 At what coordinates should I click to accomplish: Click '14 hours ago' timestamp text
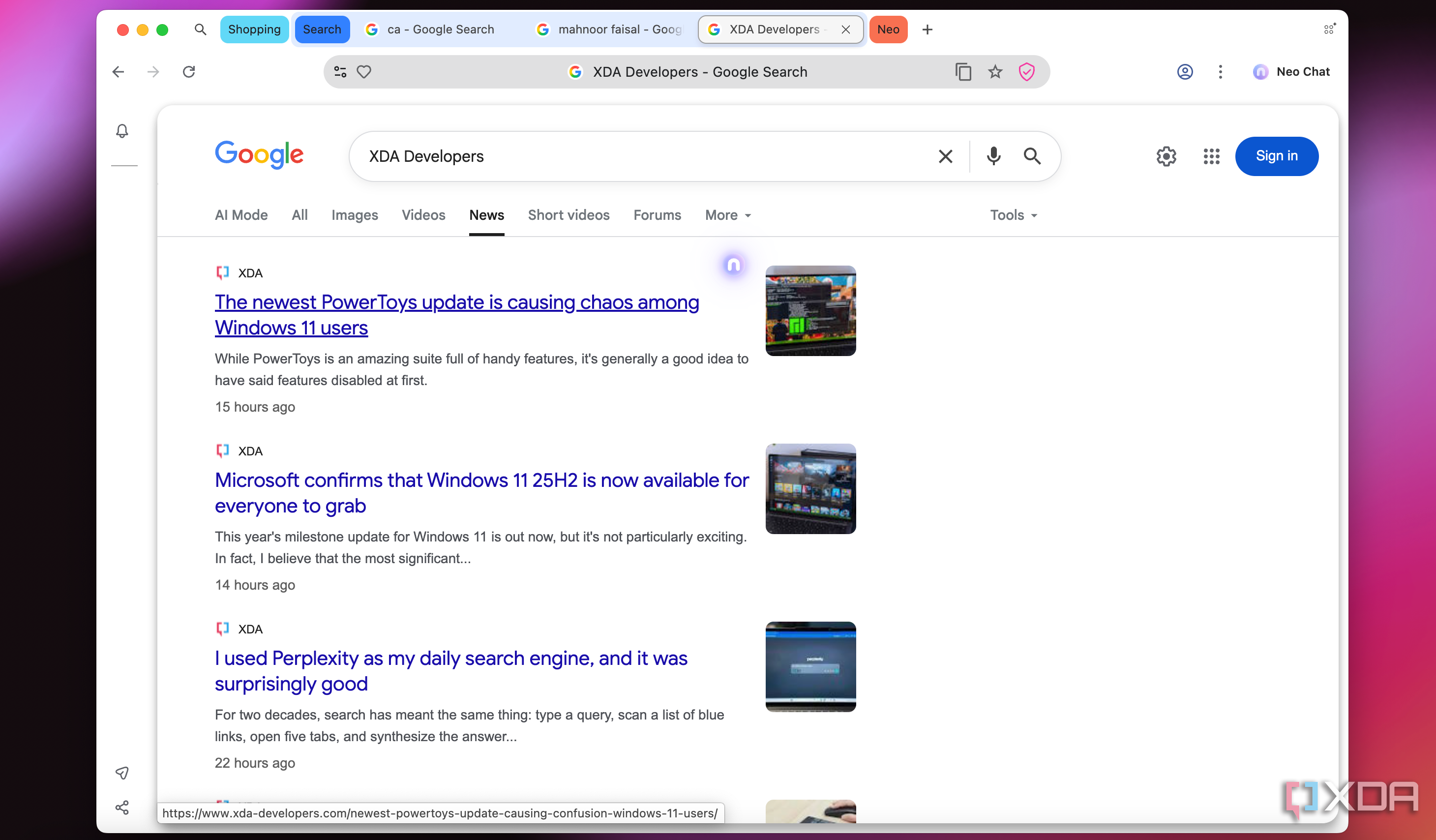tap(255, 585)
